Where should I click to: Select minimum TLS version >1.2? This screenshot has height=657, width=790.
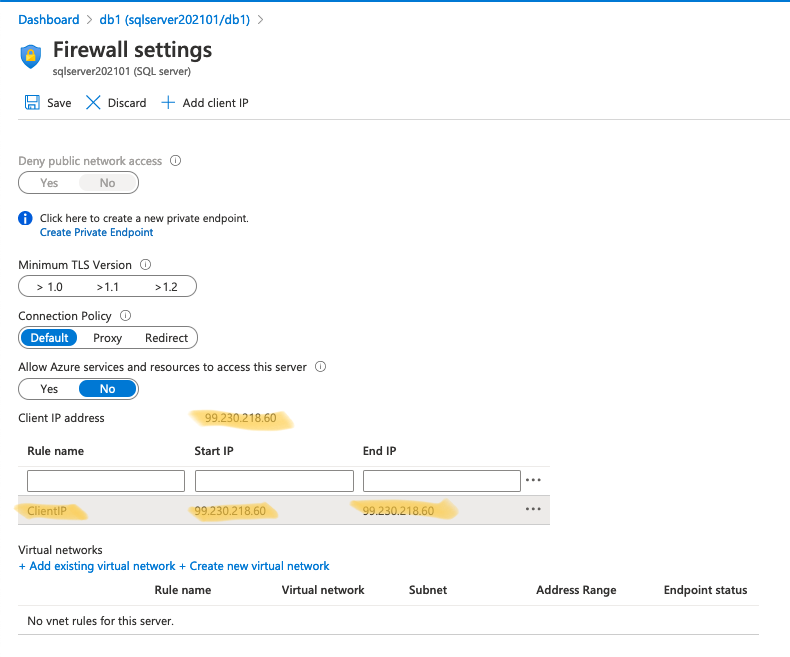166,287
